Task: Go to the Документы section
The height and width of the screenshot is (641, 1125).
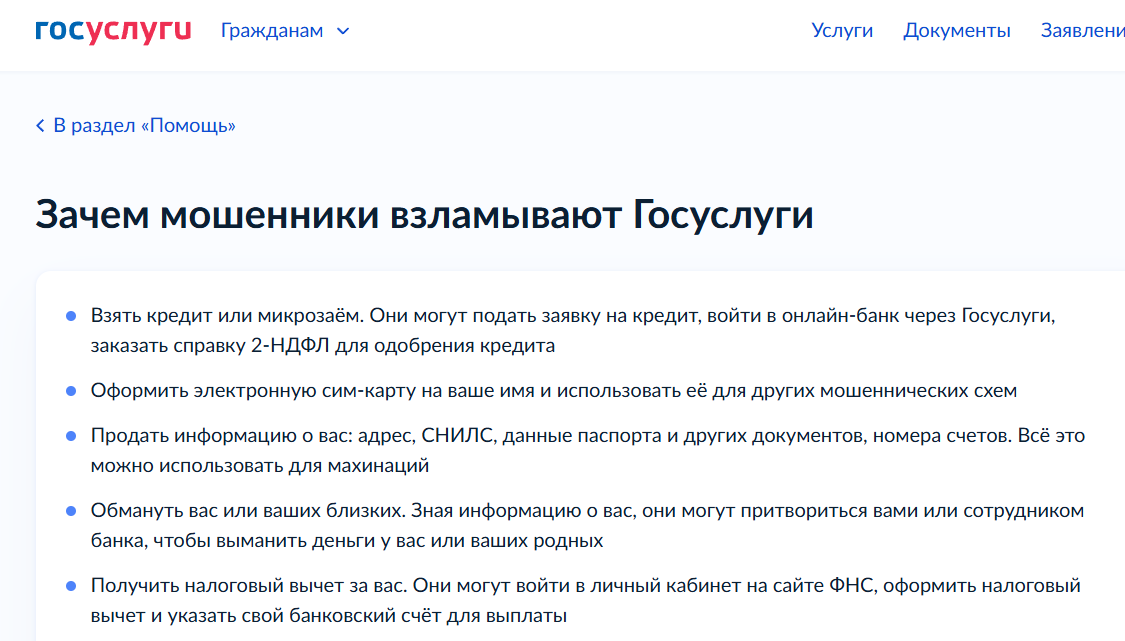Action: tap(956, 31)
